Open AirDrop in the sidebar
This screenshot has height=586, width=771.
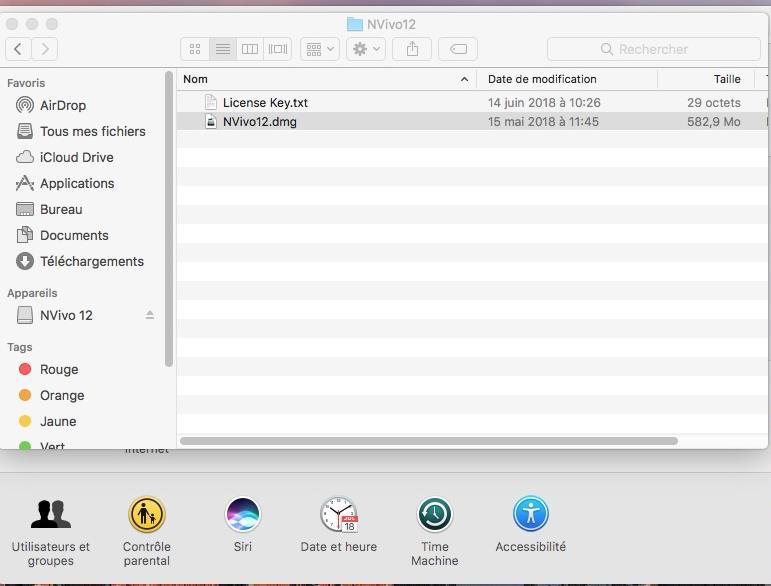click(63, 105)
